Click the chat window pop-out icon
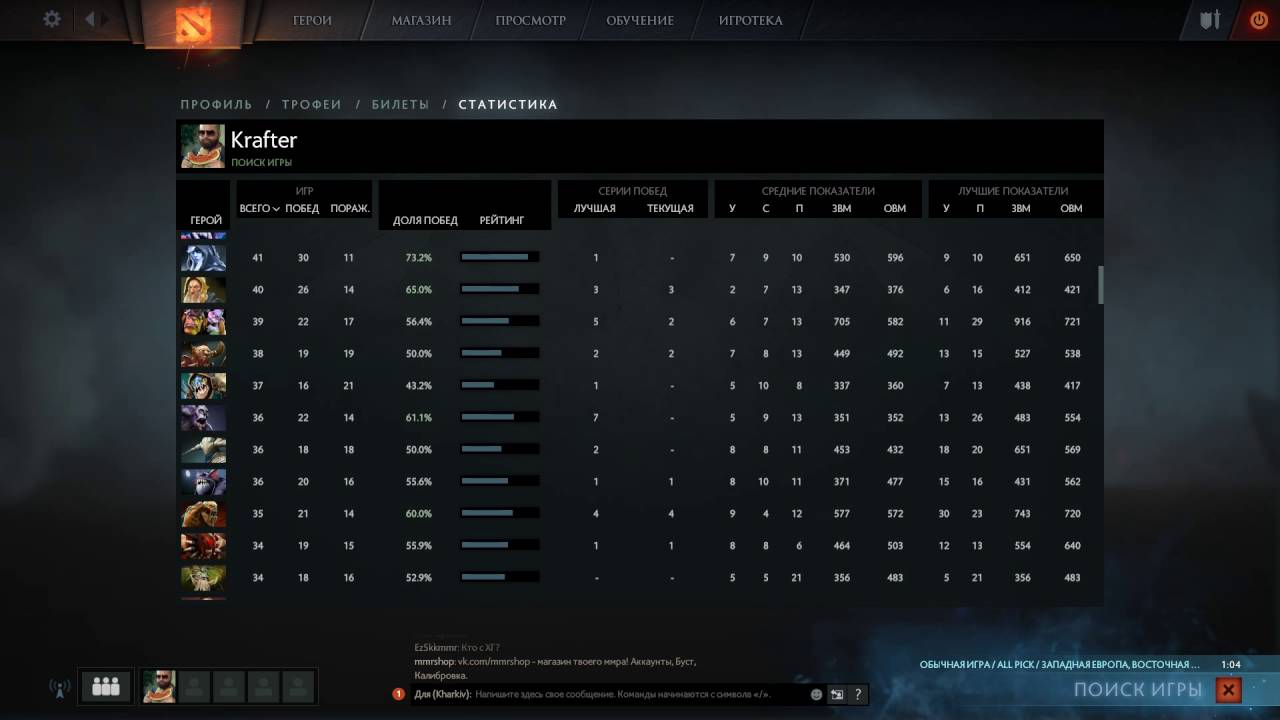The image size is (1280, 720). coord(837,694)
